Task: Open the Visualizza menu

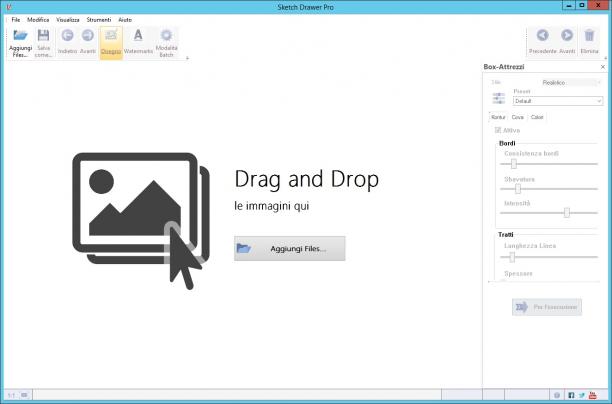Action: [x=68, y=20]
